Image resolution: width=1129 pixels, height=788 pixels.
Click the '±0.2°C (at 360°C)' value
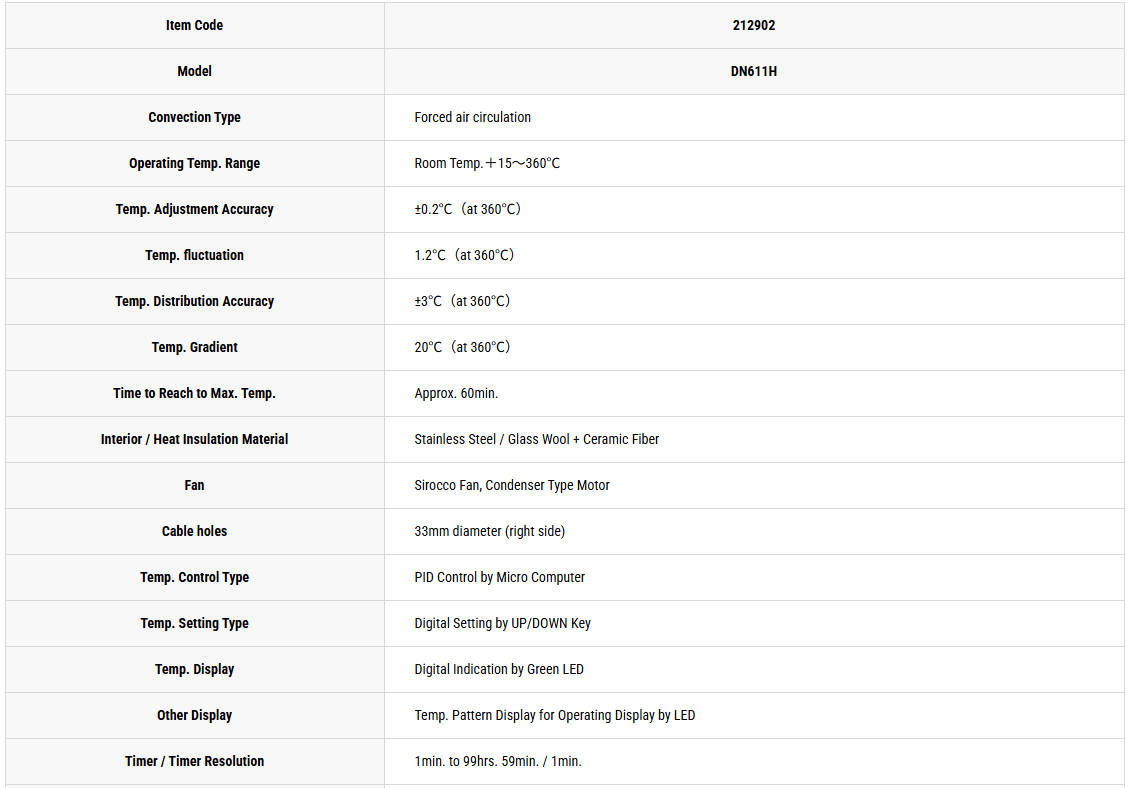(x=467, y=210)
